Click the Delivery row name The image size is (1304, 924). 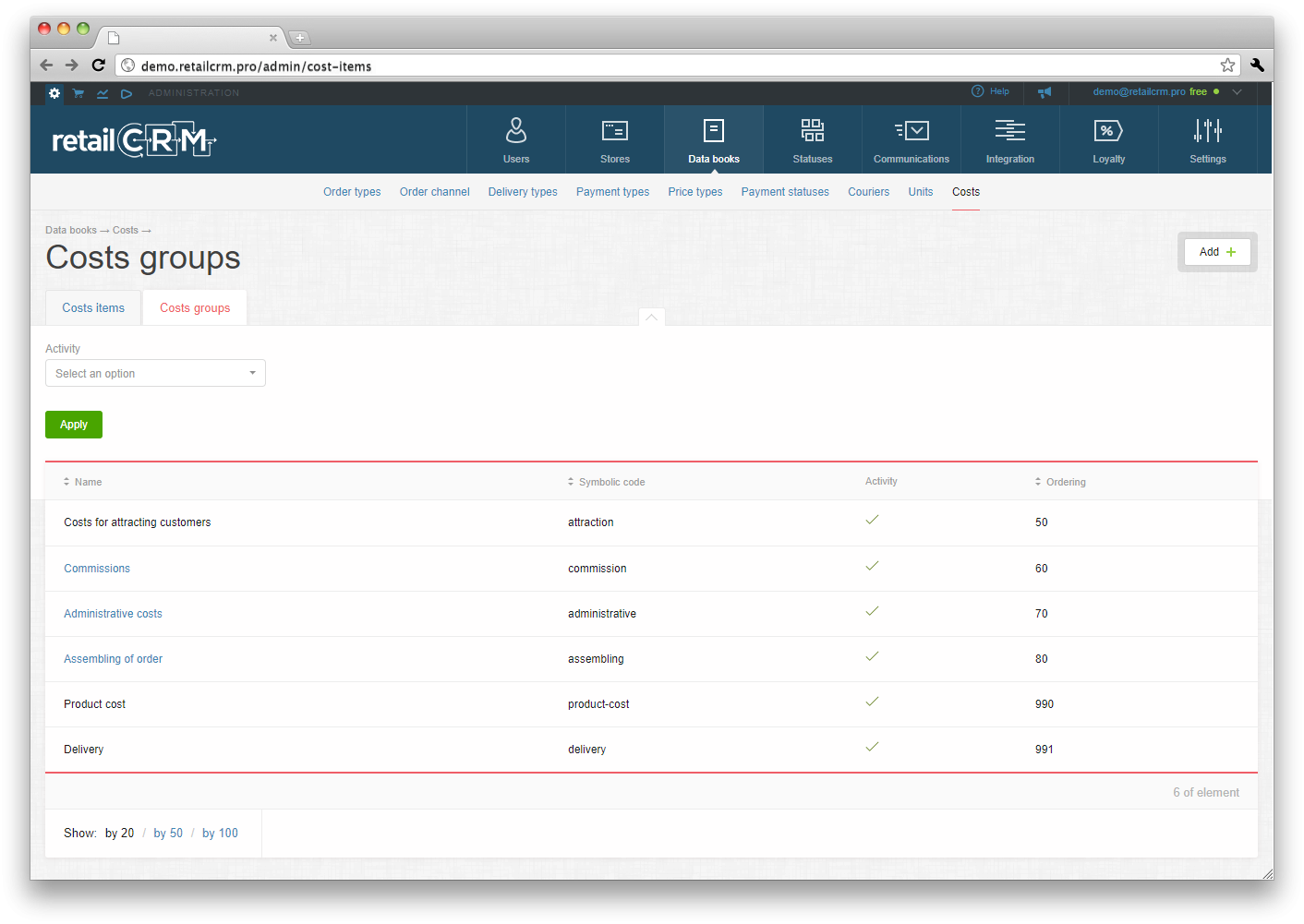(83, 750)
